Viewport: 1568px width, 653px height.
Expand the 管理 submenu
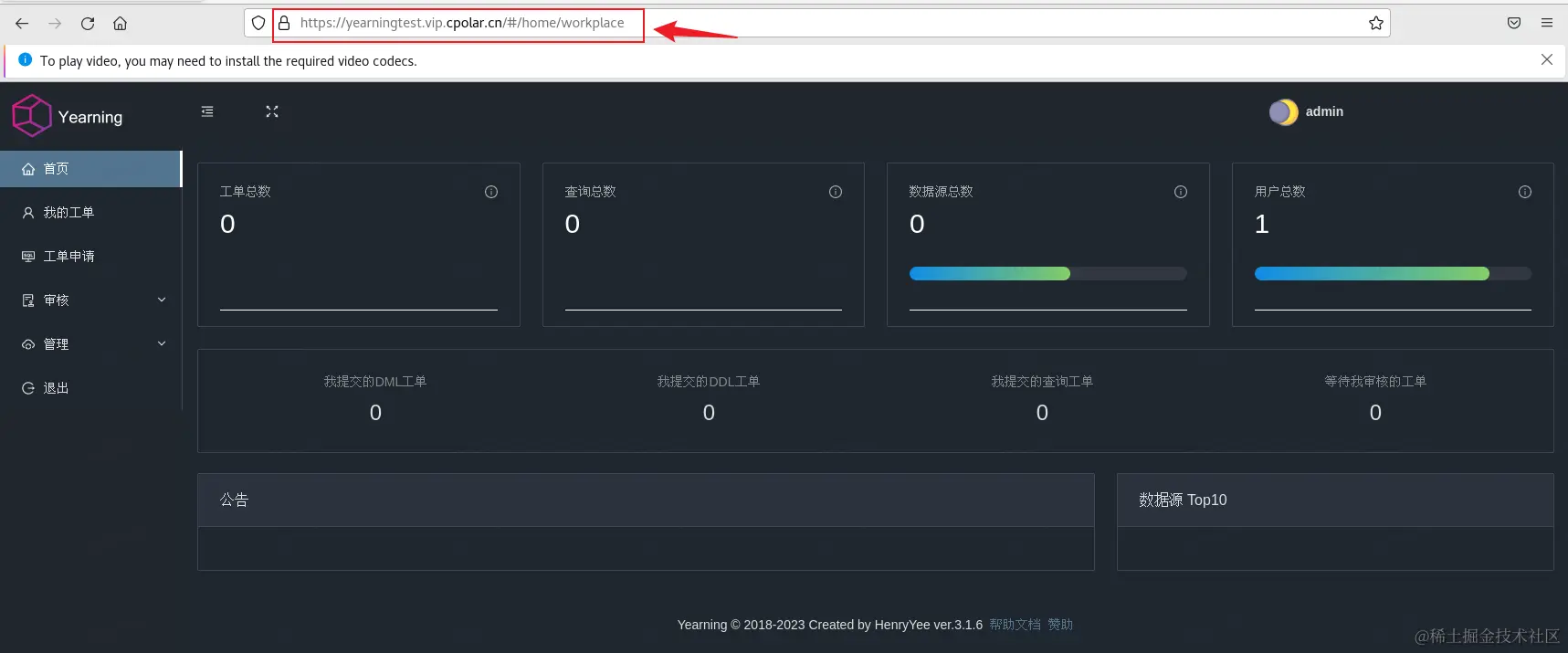pyautogui.click(x=90, y=344)
